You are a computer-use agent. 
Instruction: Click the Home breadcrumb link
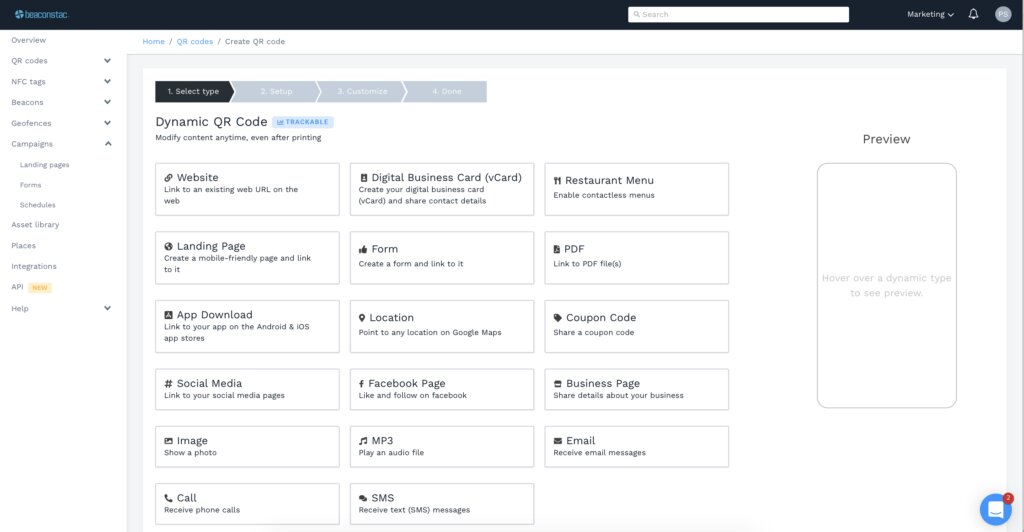(153, 42)
